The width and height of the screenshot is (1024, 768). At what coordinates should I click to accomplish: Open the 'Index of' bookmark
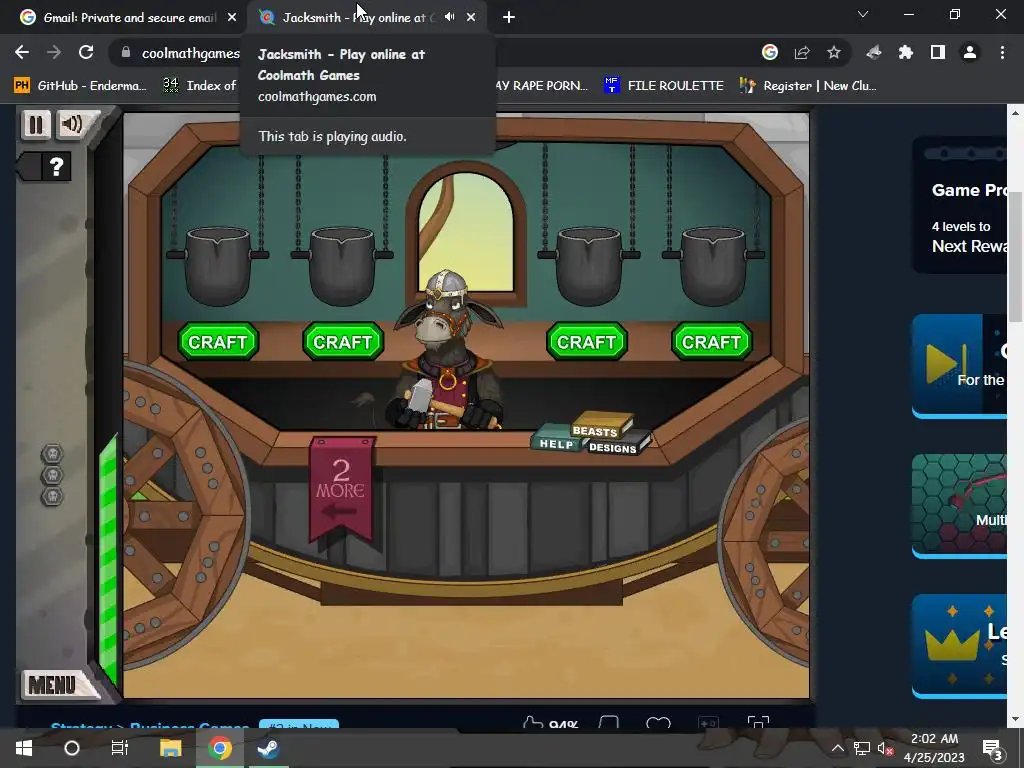200,86
